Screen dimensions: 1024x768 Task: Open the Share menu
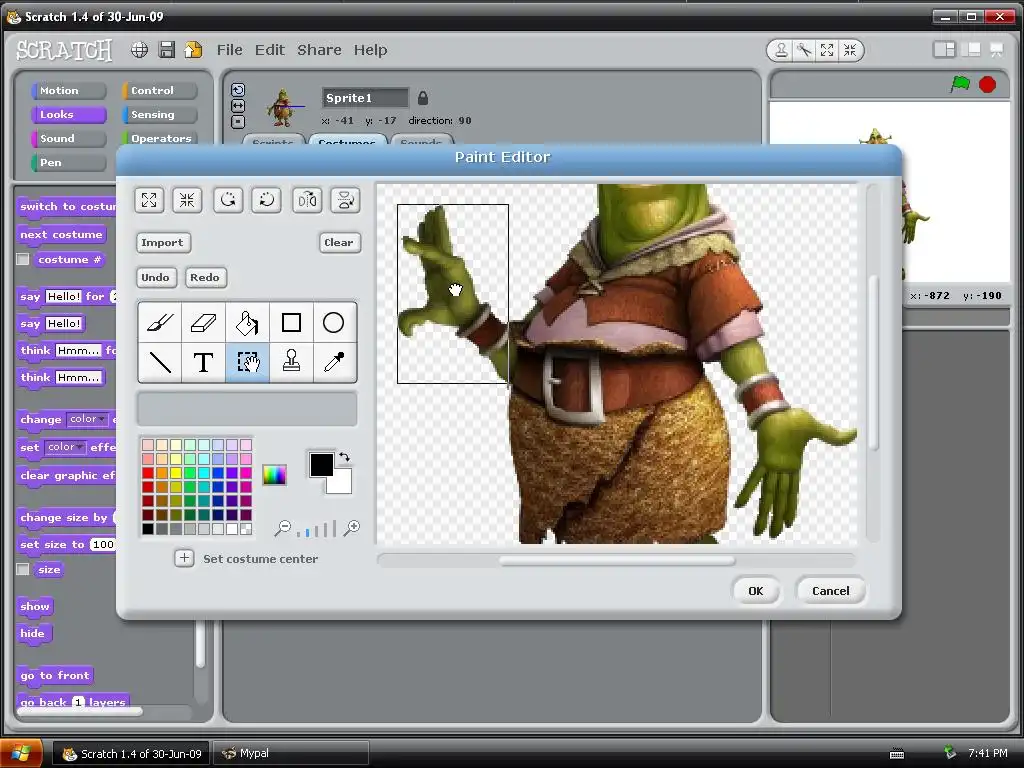tap(319, 50)
